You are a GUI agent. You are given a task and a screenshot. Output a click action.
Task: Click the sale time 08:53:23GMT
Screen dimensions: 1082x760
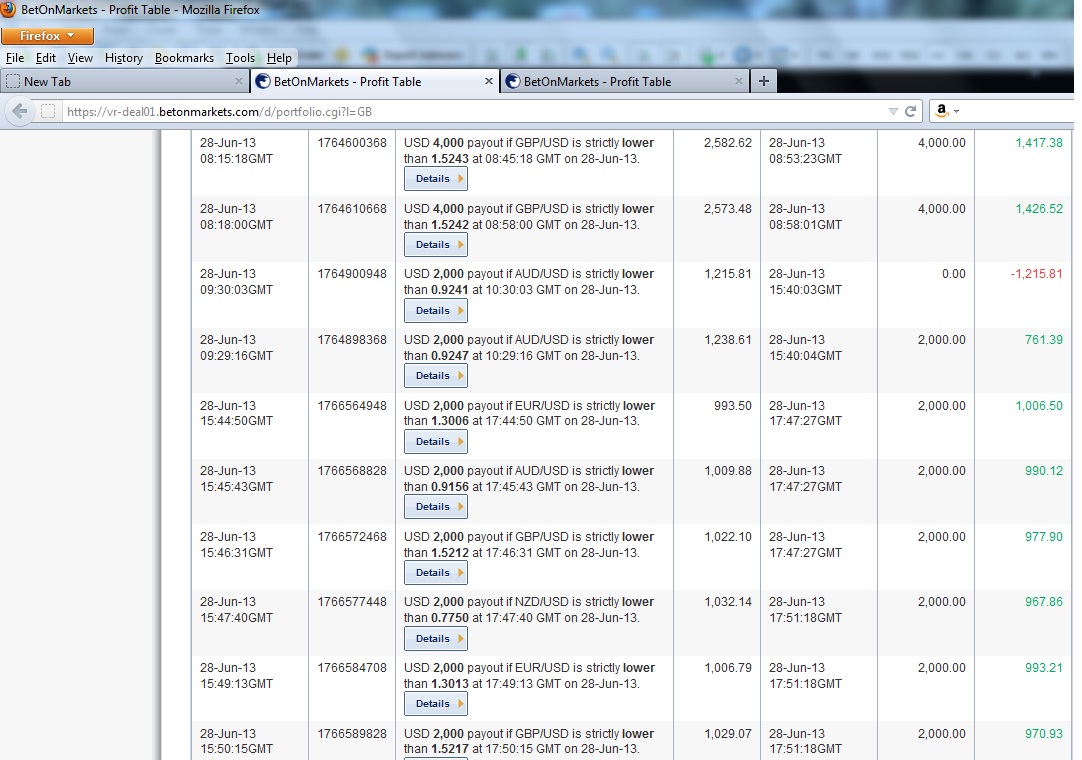point(805,159)
